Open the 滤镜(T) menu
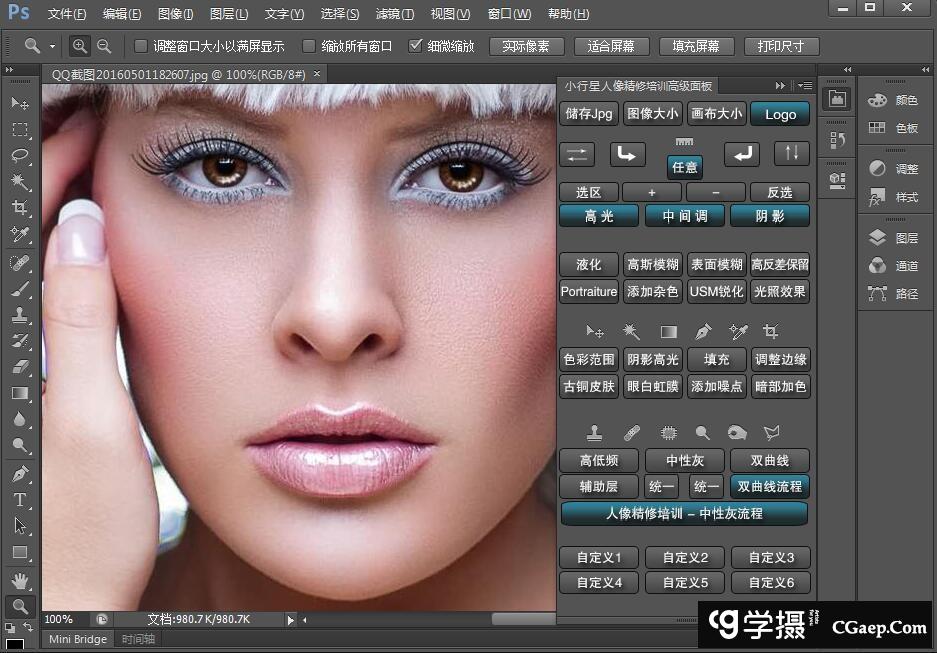The image size is (937, 653). [x=394, y=14]
